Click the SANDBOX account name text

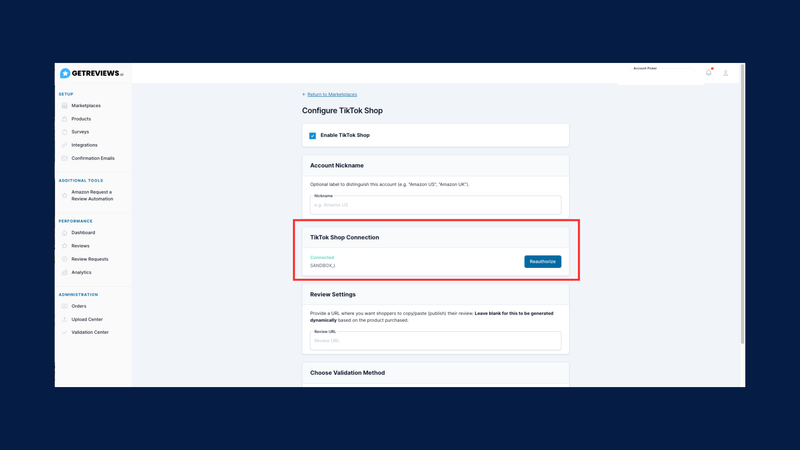coord(322,266)
